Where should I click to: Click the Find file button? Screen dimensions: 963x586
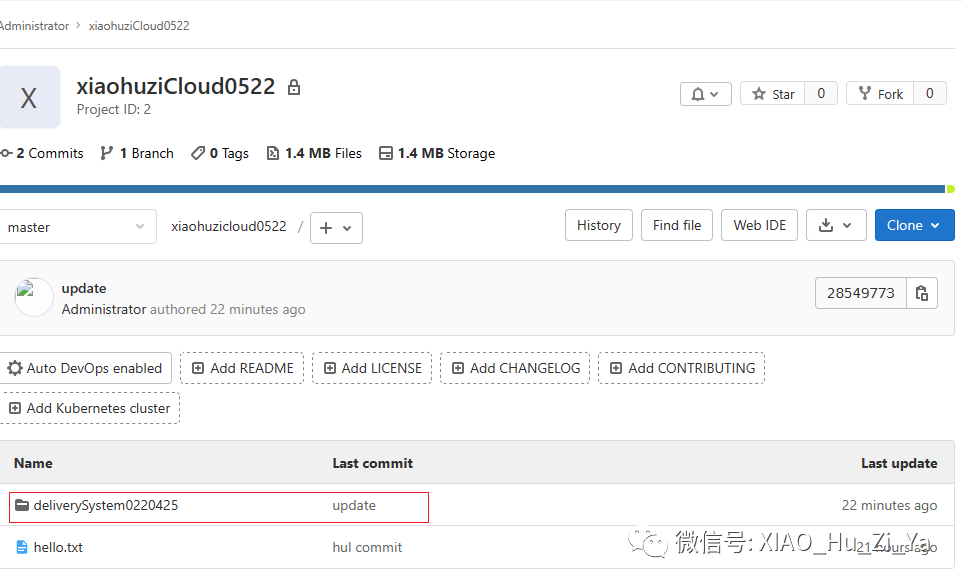coord(677,225)
